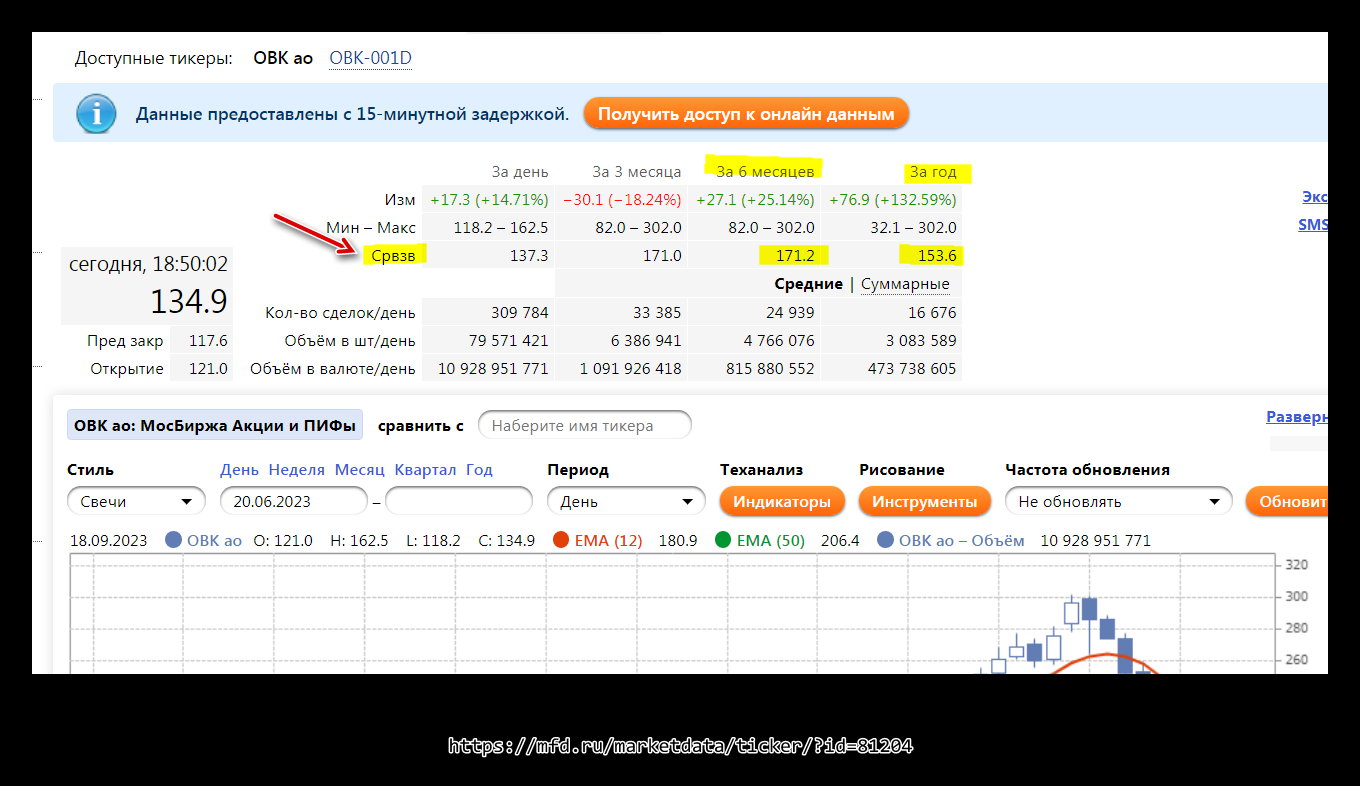Viewport: 1360px width, 786px height.
Task: Select the Год date range link
Action: [x=479, y=470]
